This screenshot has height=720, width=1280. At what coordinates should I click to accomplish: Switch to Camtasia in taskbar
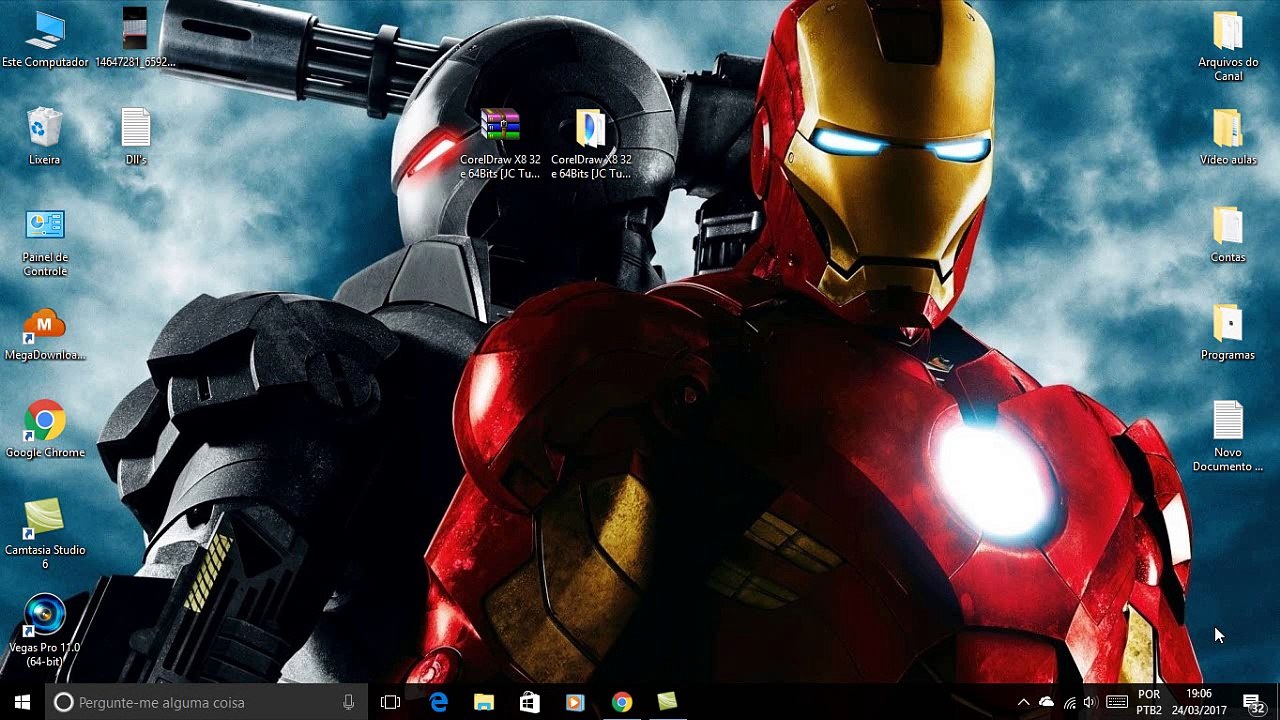point(667,702)
